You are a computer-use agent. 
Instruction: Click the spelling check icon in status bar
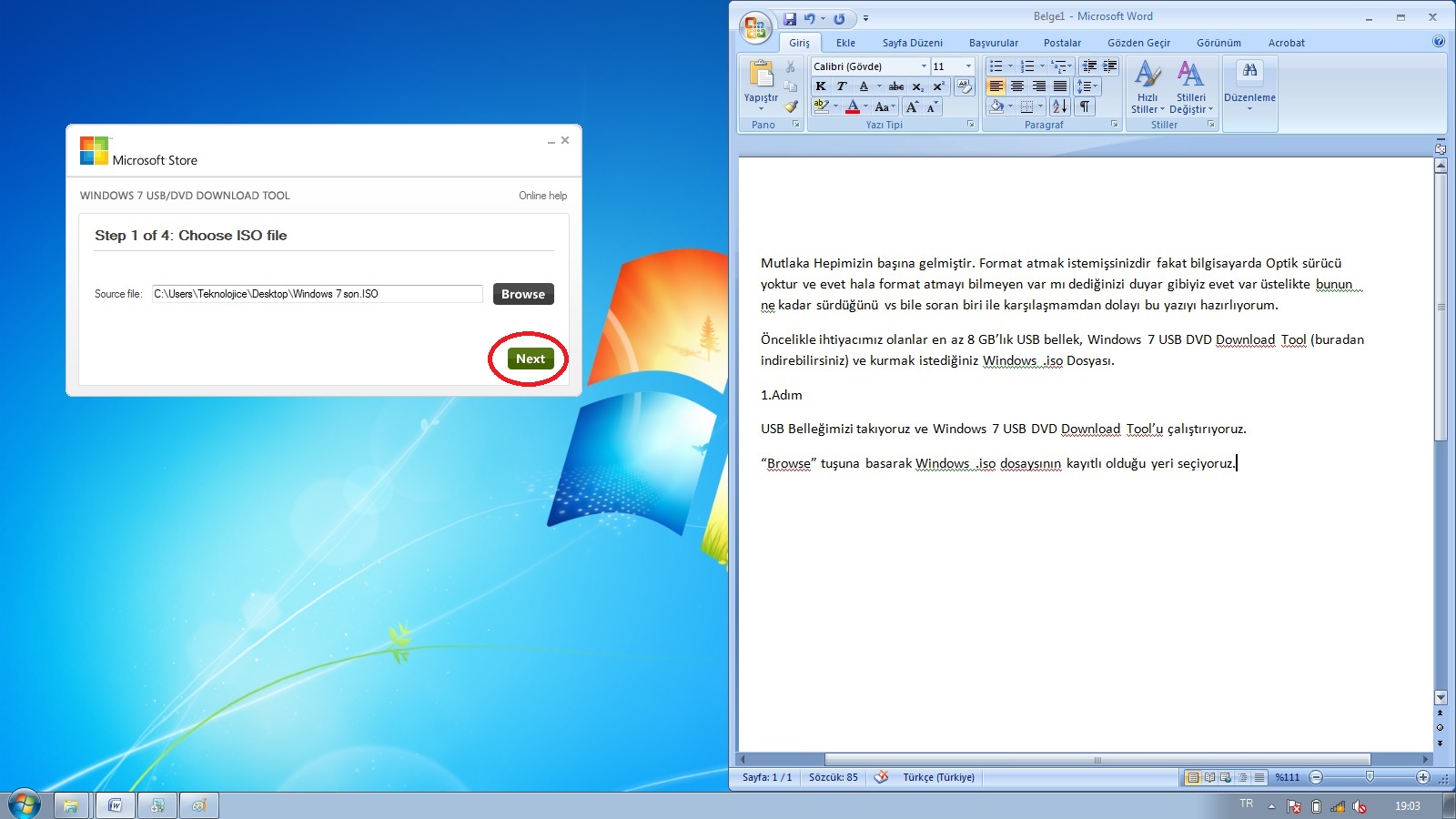[881, 777]
